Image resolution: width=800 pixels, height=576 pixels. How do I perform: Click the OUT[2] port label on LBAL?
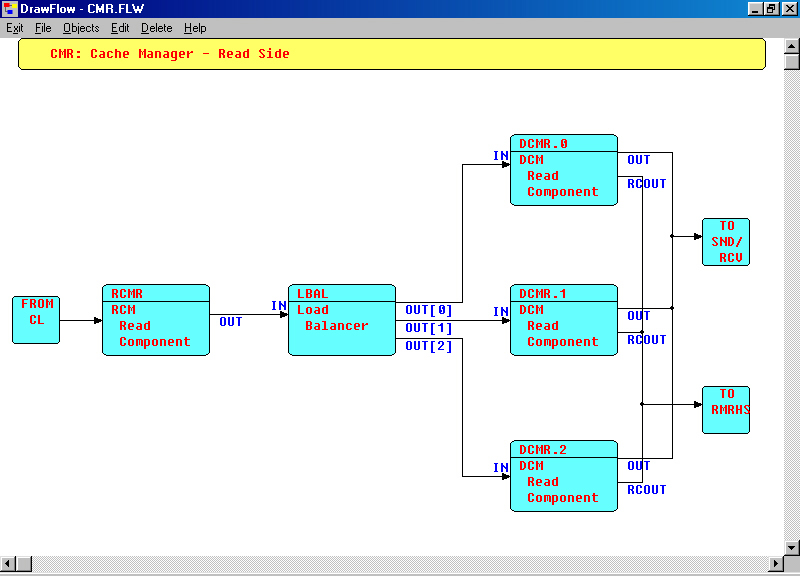429,346
